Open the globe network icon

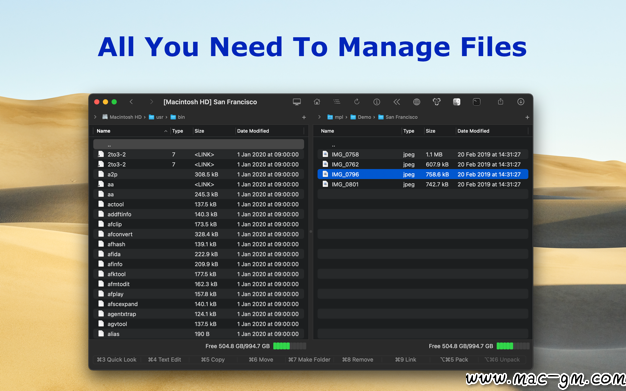tap(416, 102)
